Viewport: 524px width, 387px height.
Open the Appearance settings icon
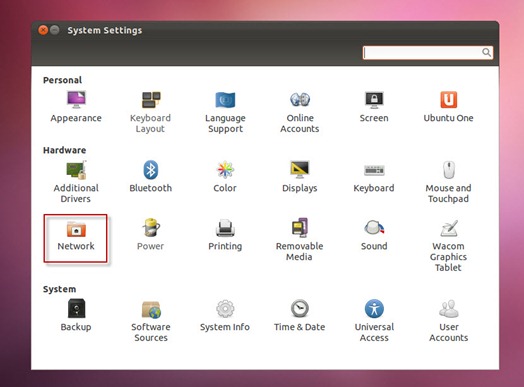76,100
